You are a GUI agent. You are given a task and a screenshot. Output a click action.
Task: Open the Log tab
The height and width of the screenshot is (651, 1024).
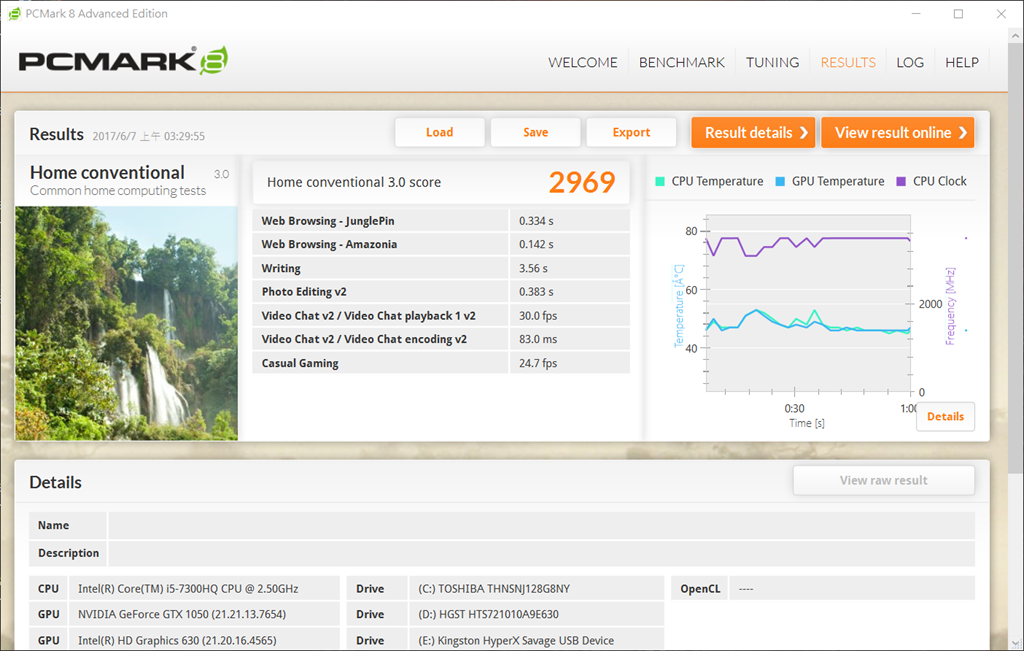(909, 62)
